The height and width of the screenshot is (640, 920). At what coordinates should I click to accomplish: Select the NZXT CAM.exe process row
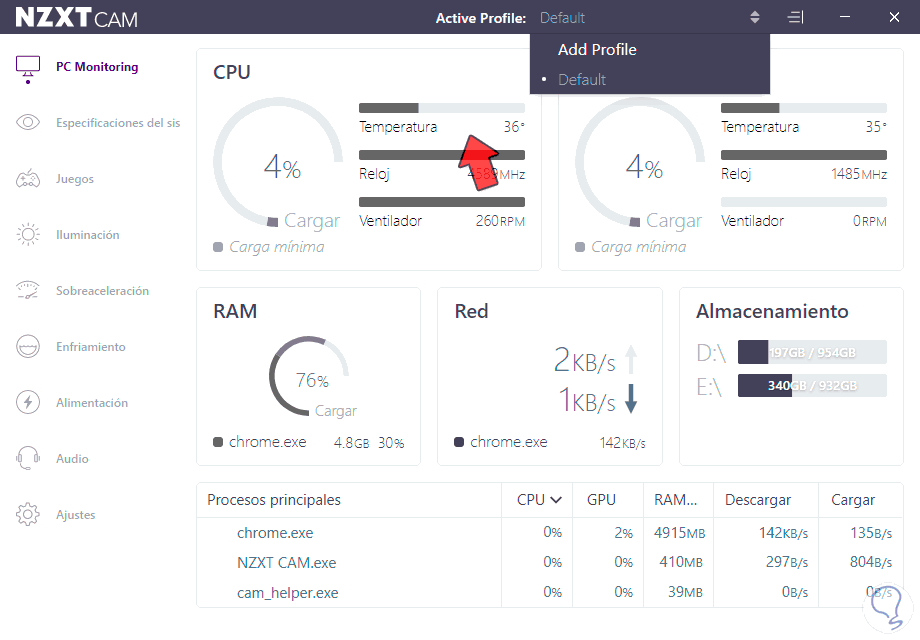pos(550,562)
